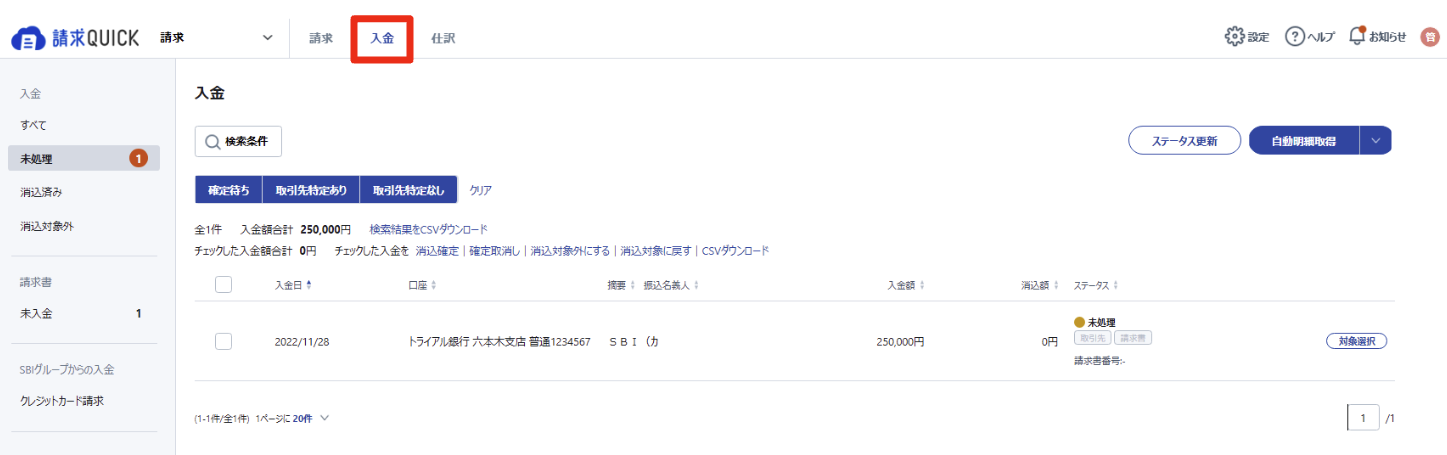The width and height of the screenshot is (1447, 455).
Task: Sort by 消込額 column arrows
Action: pos(1056,285)
